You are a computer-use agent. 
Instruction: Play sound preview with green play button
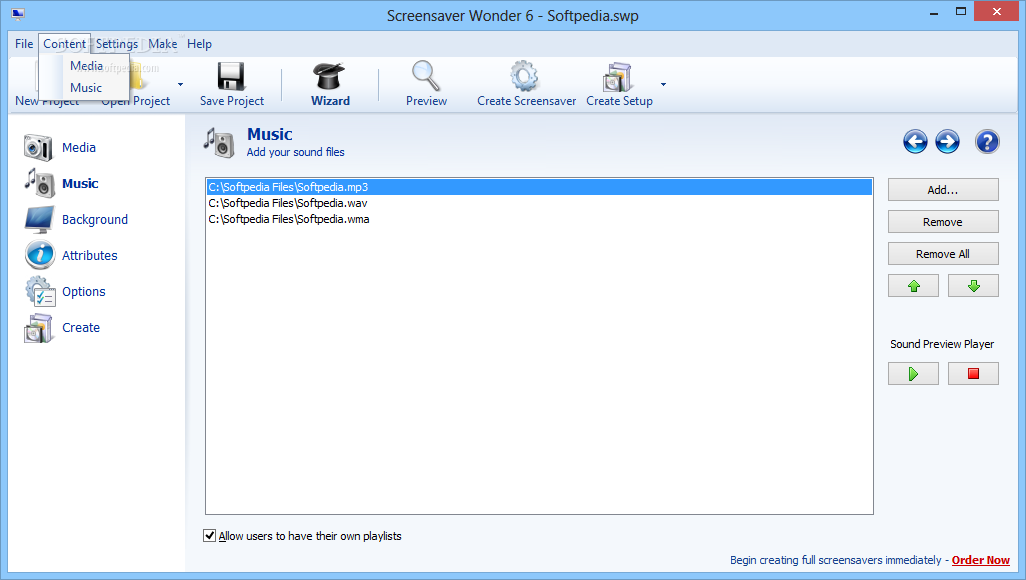click(x=913, y=374)
